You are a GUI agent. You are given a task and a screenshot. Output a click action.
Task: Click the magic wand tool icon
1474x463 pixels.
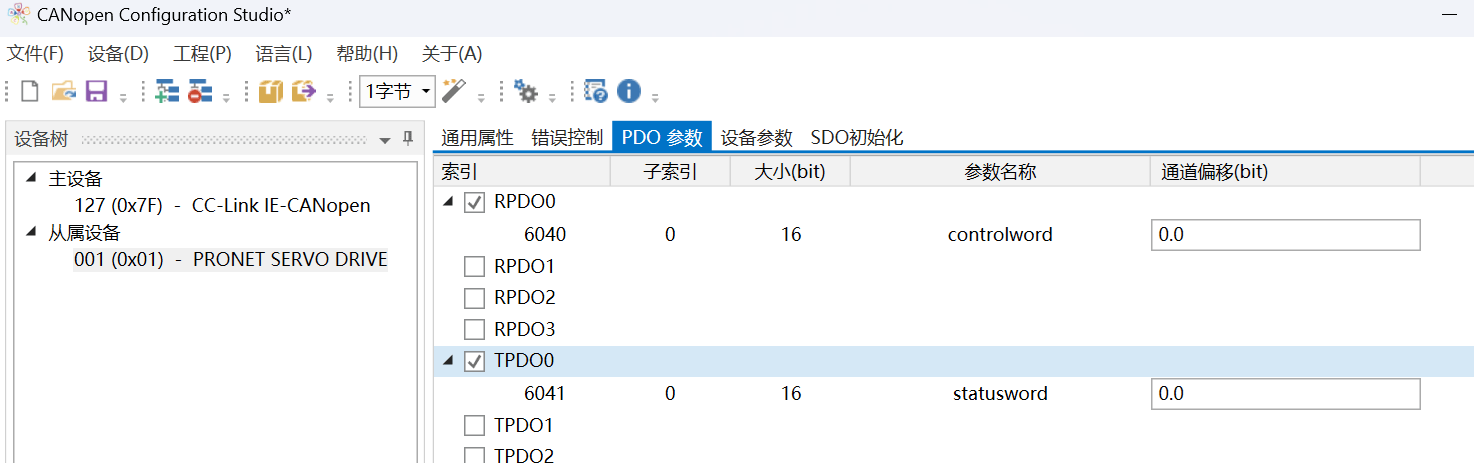pos(455,92)
